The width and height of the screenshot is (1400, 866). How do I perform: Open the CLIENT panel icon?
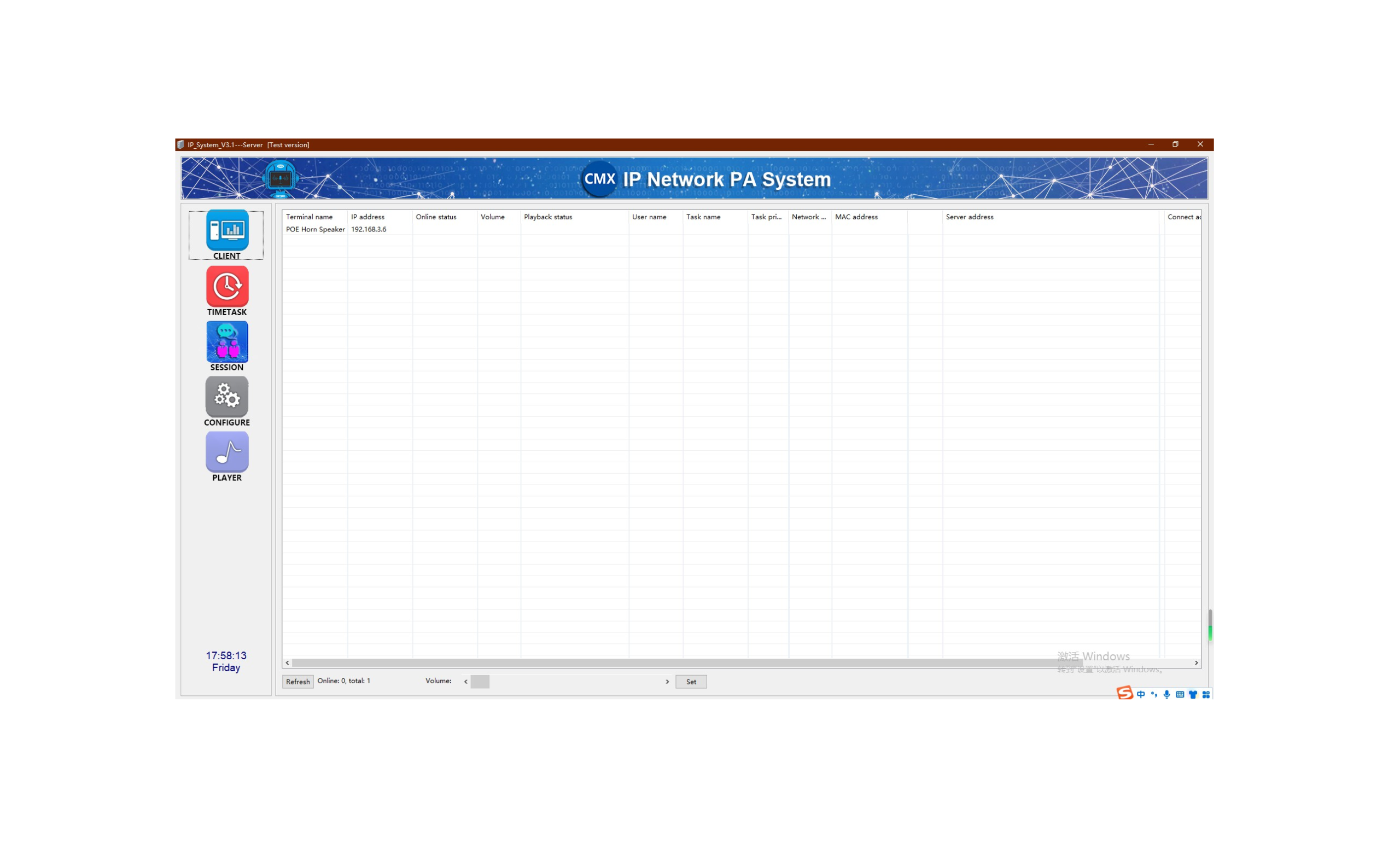[x=227, y=230]
